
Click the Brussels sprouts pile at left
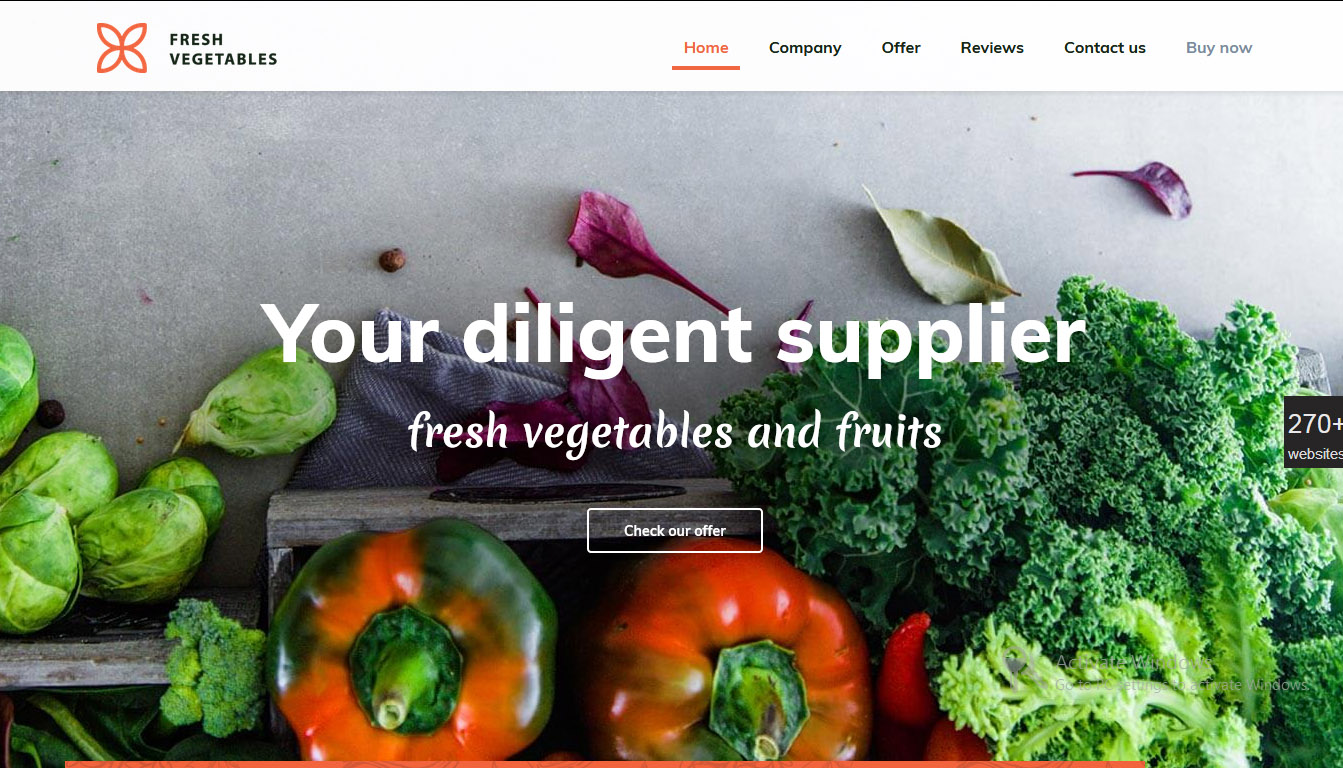tap(100, 500)
